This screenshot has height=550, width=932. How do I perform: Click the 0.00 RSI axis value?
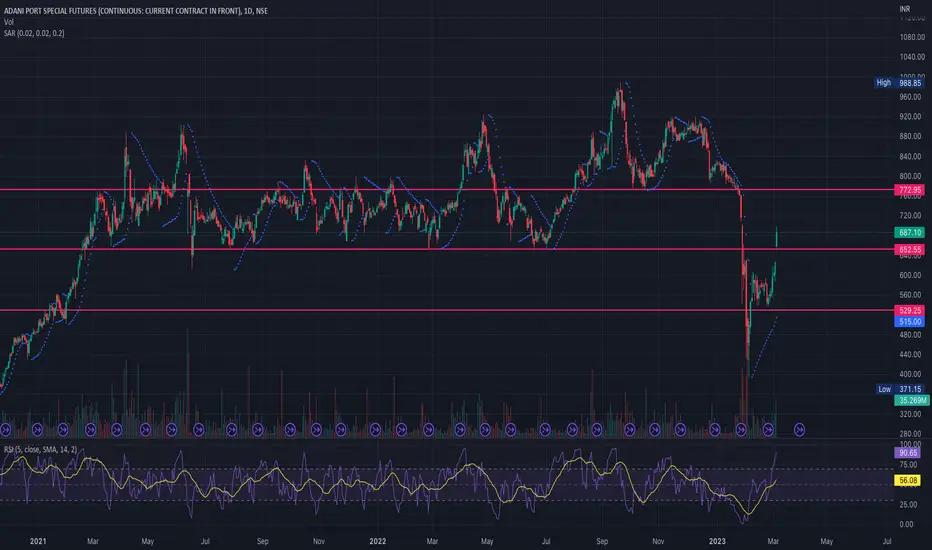pos(906,524)
